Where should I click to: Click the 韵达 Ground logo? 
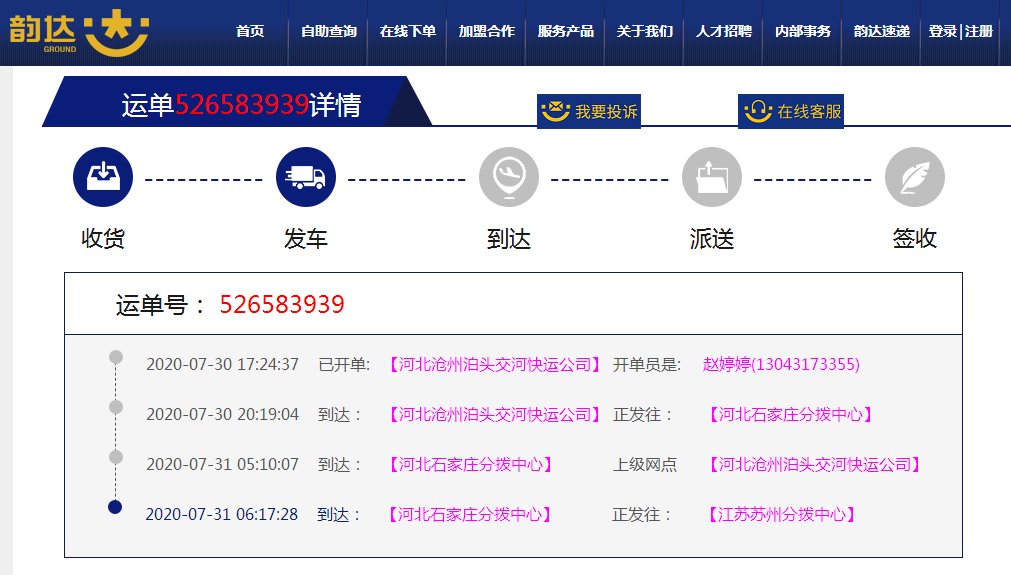tap(79, 32)
